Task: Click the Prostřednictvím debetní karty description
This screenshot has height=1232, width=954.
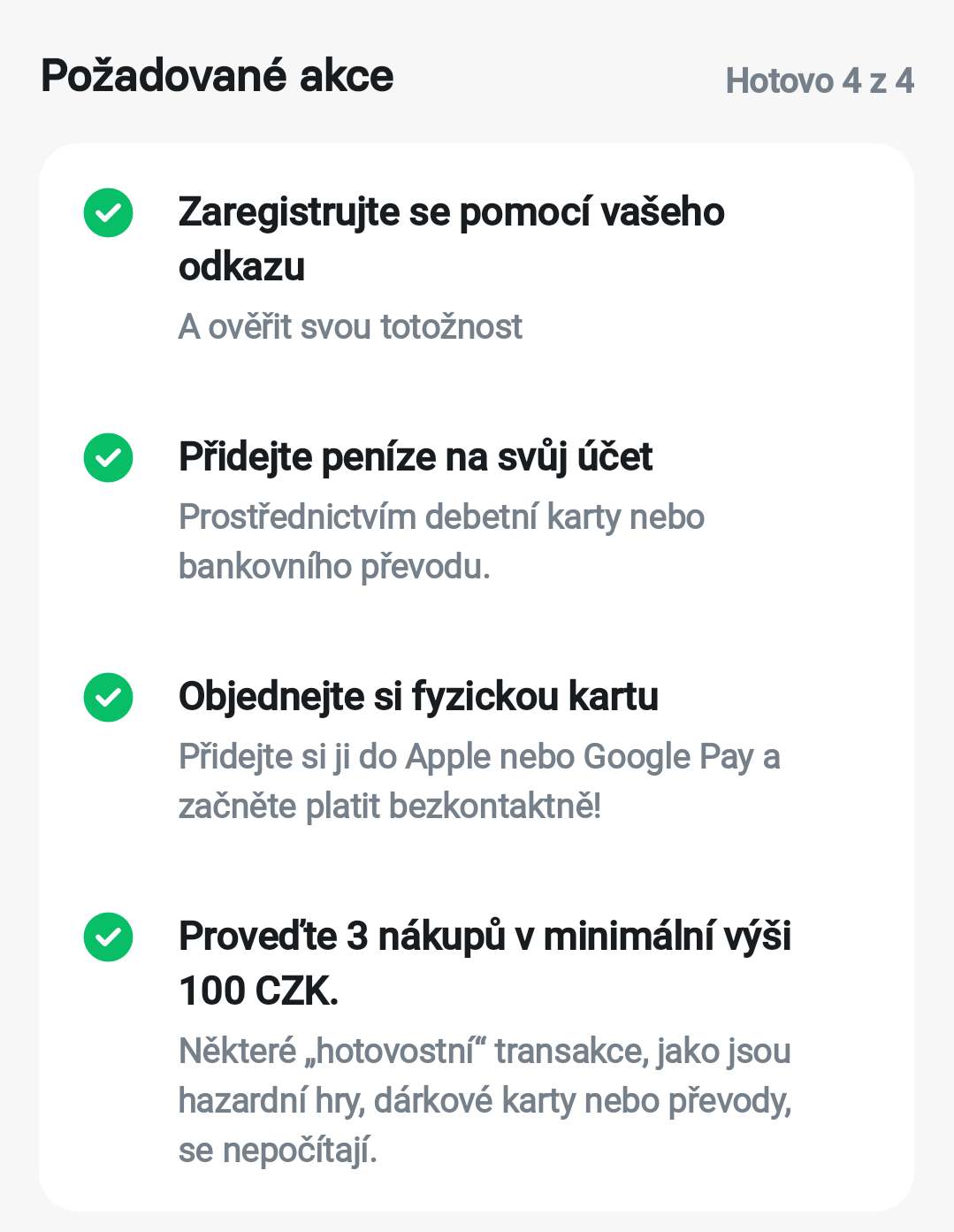Action: [x=441, y=517]
